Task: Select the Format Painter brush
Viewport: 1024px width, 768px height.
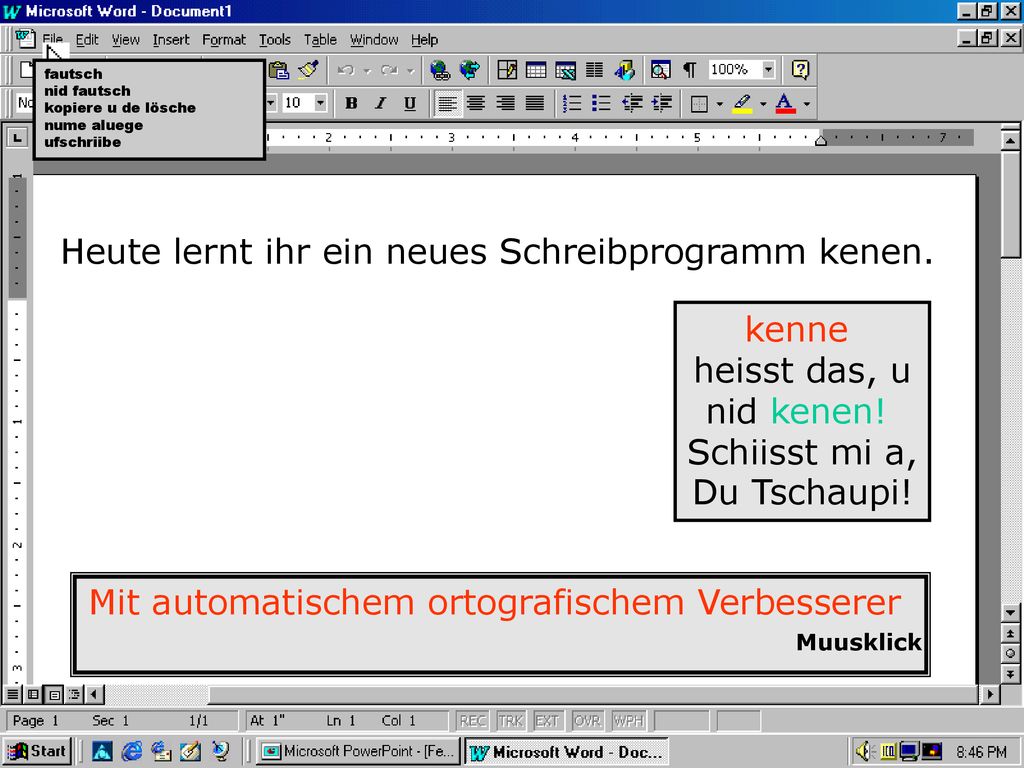Action: (x=308, y=69)
